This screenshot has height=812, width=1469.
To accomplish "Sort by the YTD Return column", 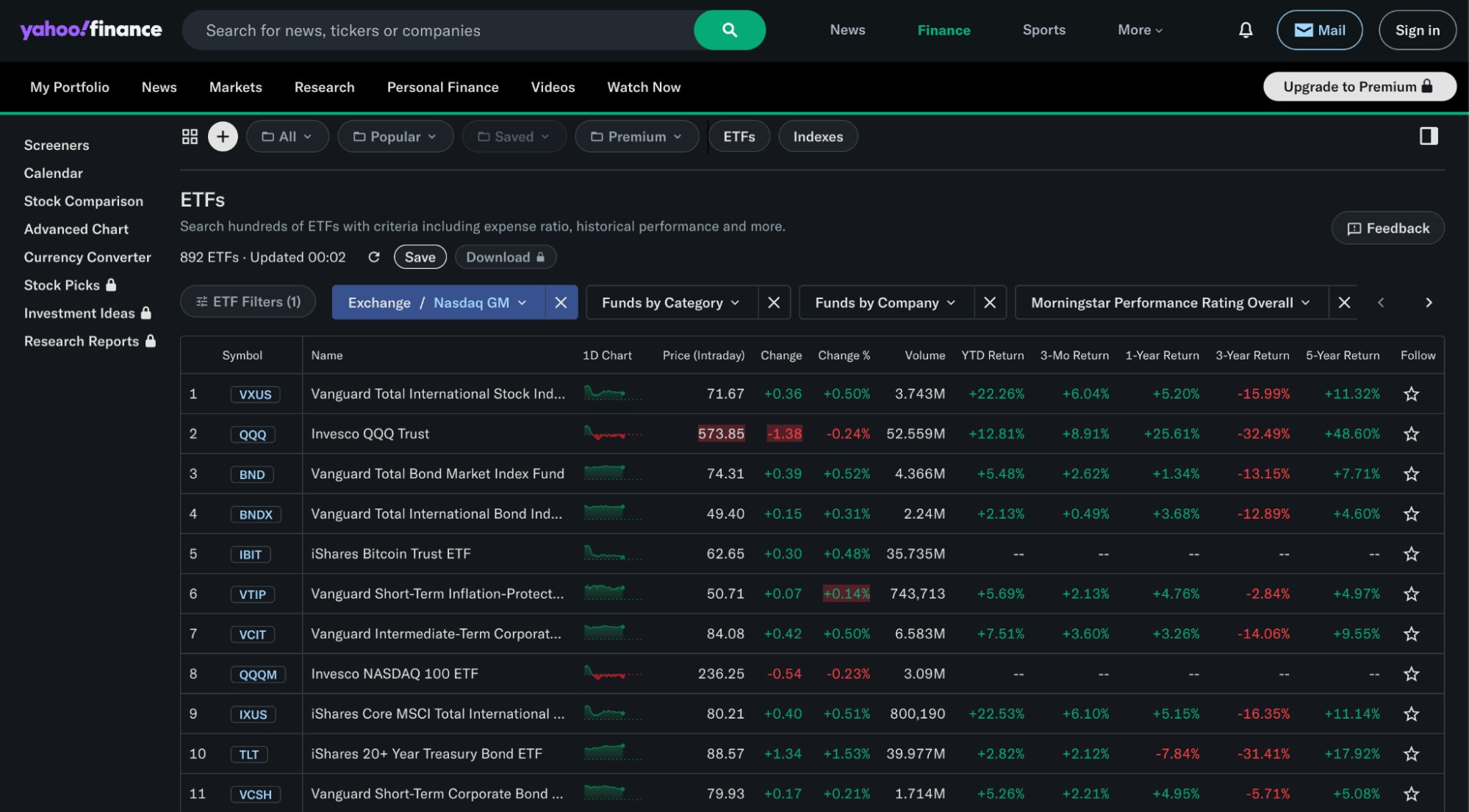I will coord(992,356).
